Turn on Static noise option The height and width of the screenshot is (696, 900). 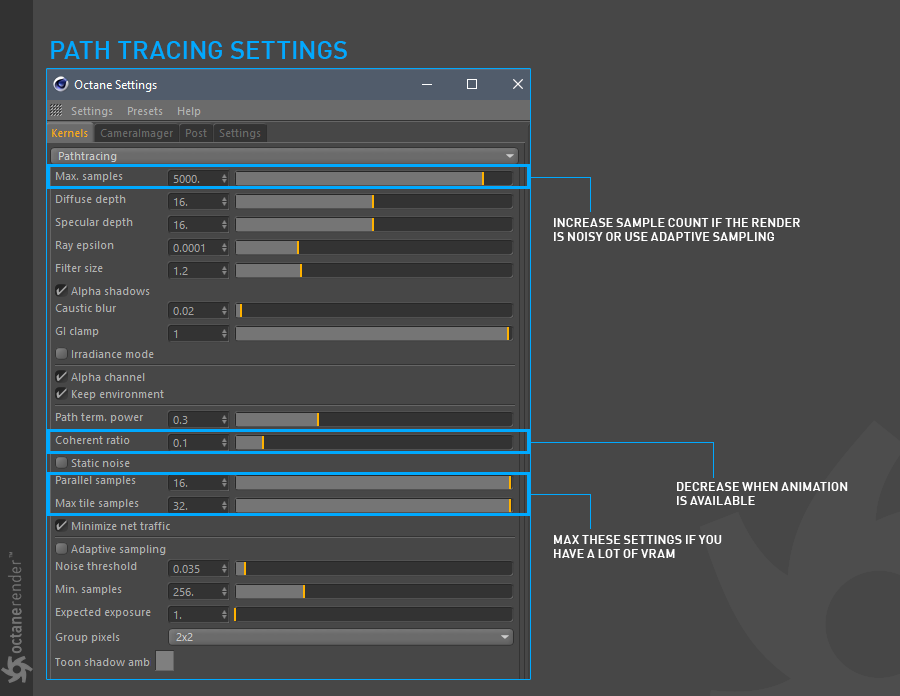[62, 463]
